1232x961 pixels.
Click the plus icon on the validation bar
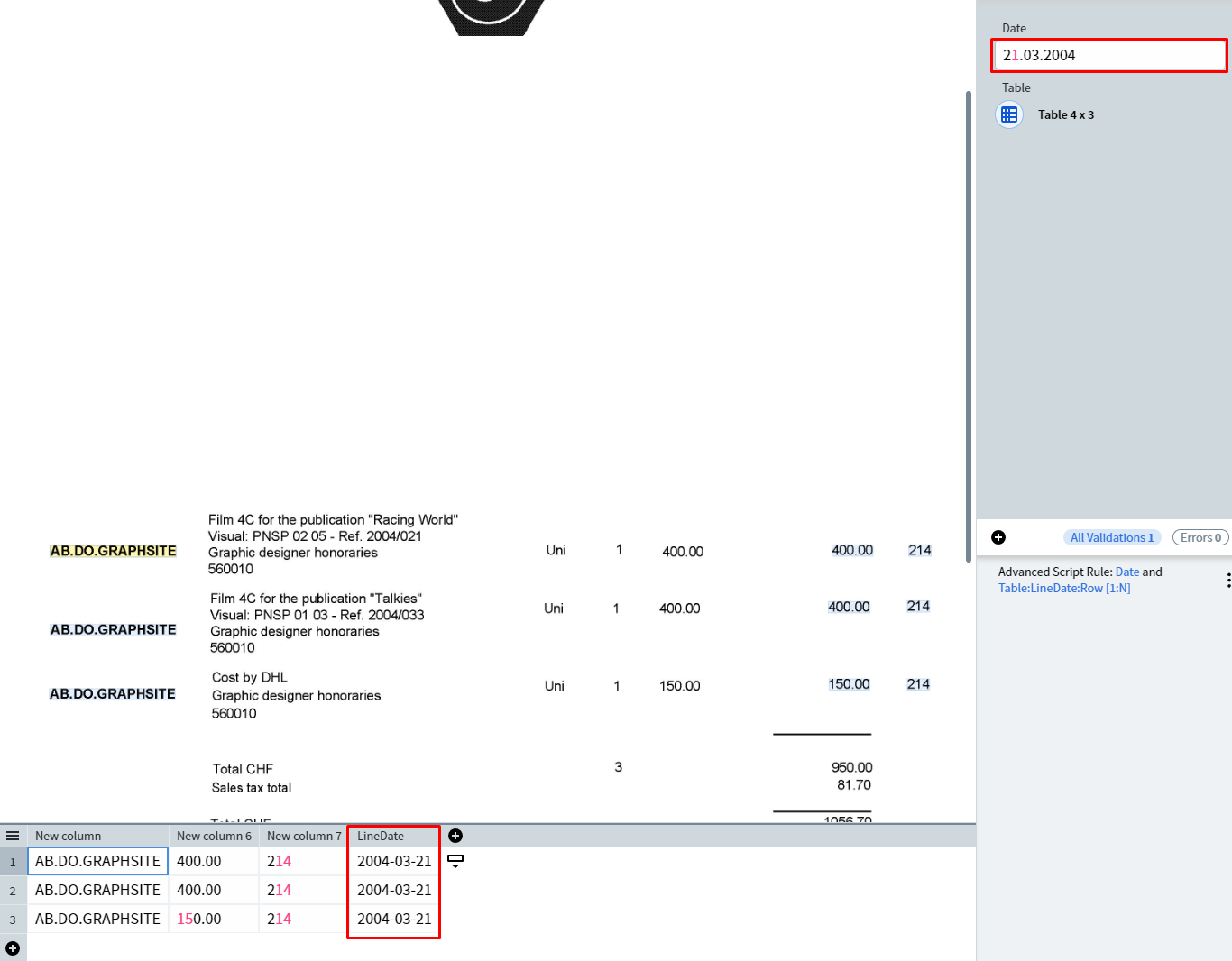click(998, 536)
